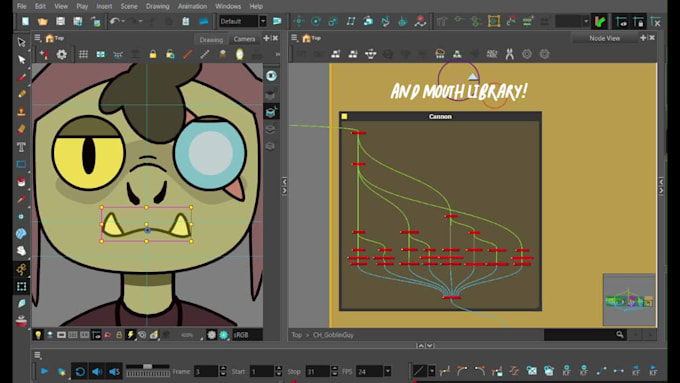Expand the Camera toolbar overflow chevron
The image size is (680, 383).
[x=277, y=54]
